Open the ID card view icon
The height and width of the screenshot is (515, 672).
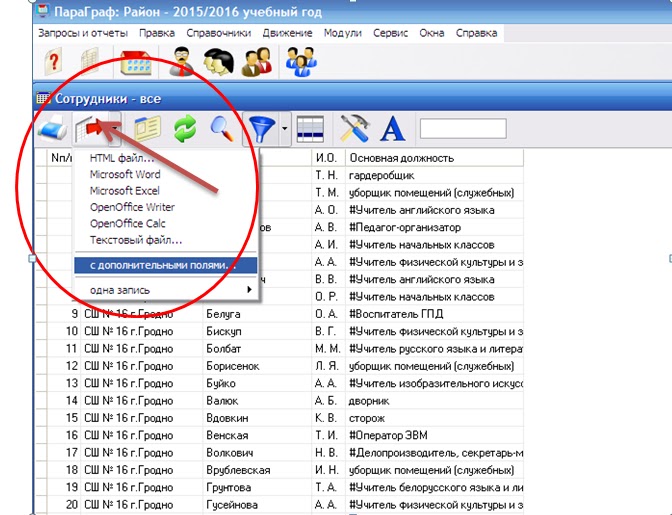(x=147, y=129)
